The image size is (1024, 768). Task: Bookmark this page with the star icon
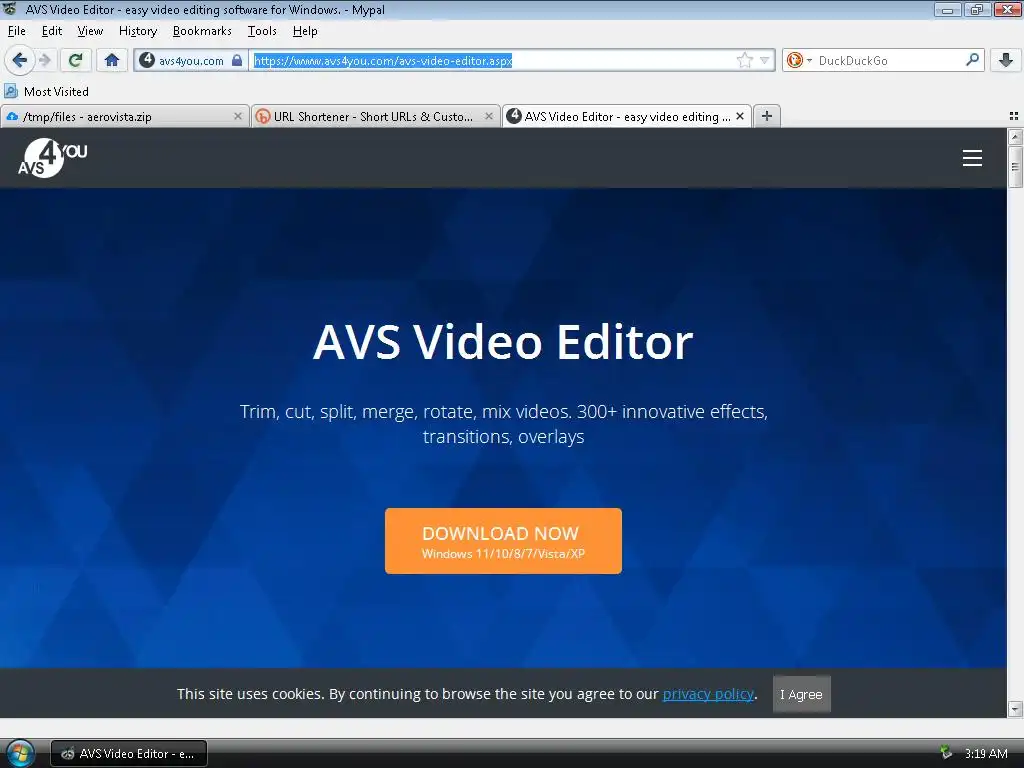coord(744,61)
